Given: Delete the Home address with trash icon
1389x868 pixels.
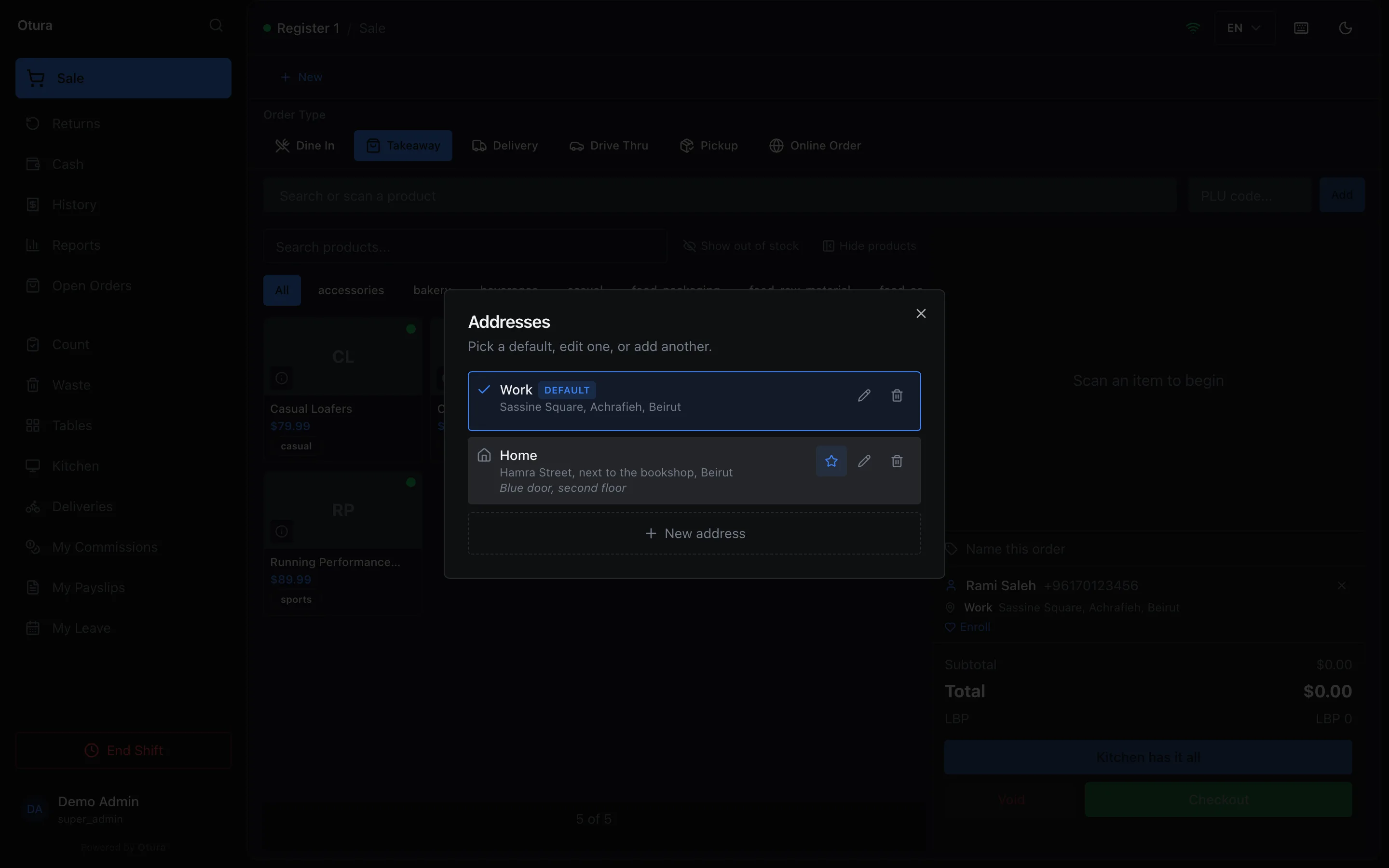Looking at the screenshot, I should (897, 461).
